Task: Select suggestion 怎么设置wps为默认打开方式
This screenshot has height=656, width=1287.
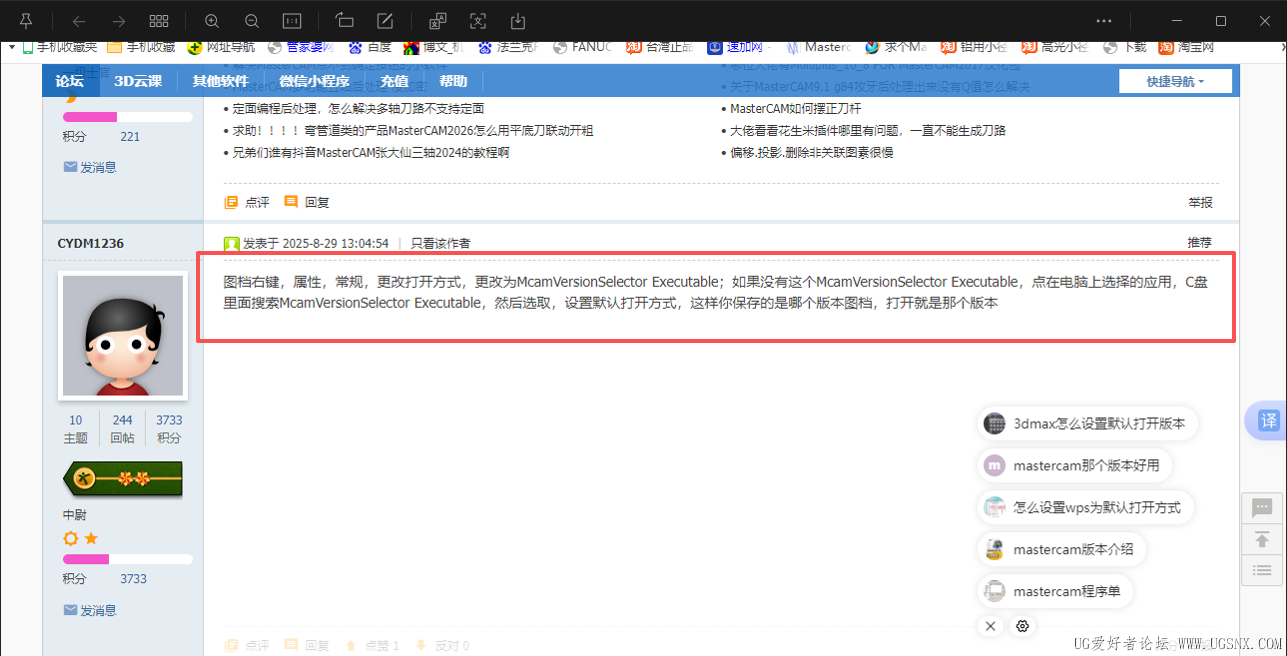Action: (x=1085, y=508)
